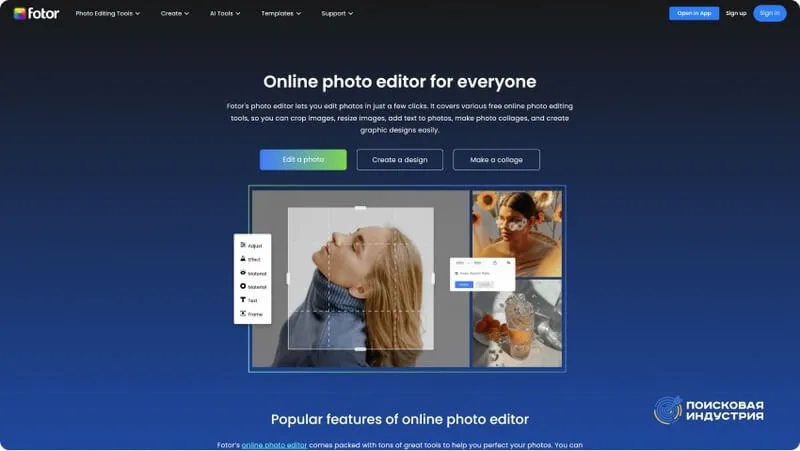Toggle the Keep Aspect Ratio checkbox

(x=458, y=273)
